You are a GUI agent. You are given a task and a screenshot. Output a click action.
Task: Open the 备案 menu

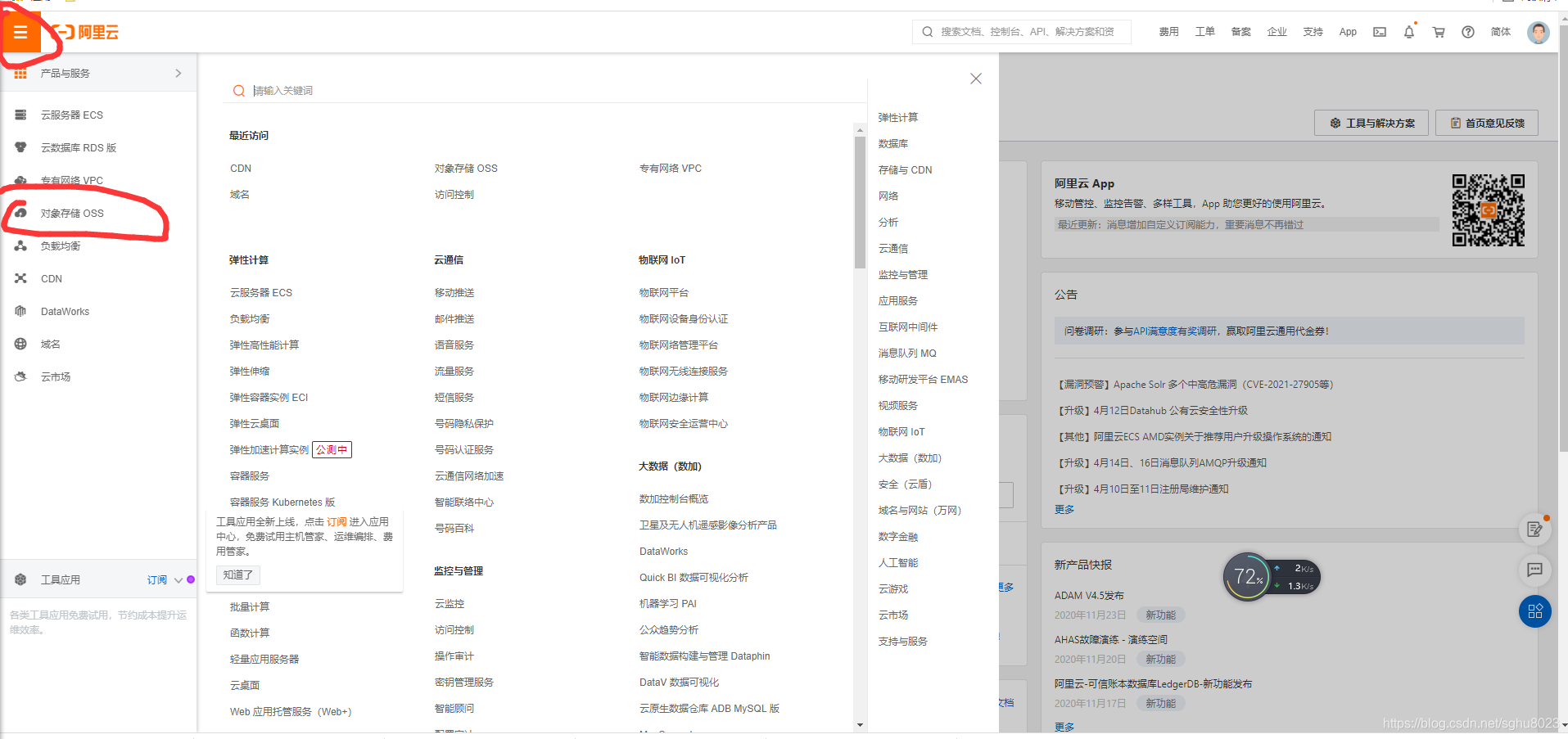(x=1241, y=32)
